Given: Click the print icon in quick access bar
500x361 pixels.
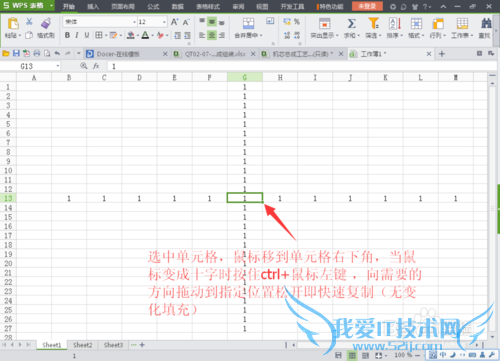Looking at the screenshot, I should 37,53.
